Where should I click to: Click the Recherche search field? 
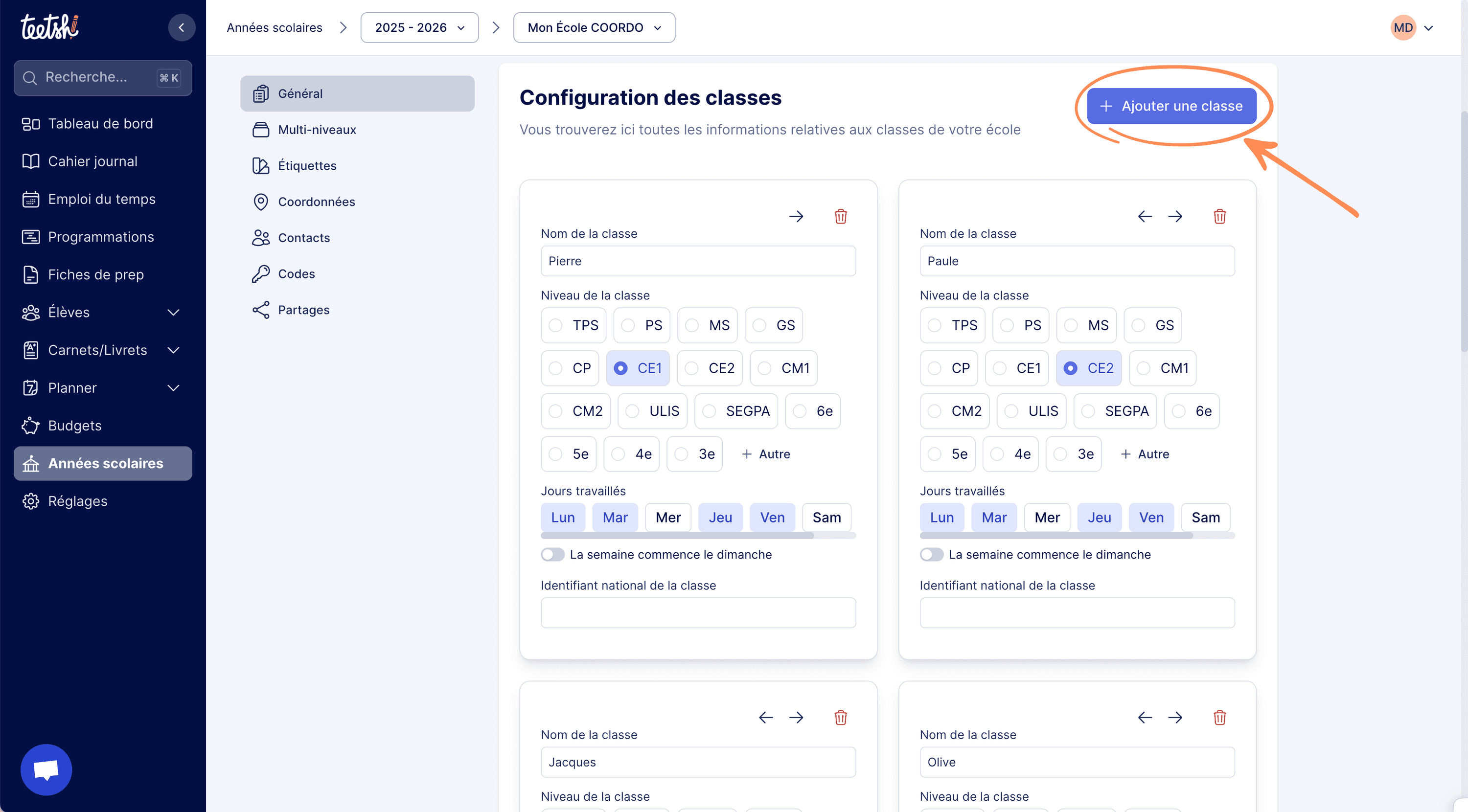[103, 77]
